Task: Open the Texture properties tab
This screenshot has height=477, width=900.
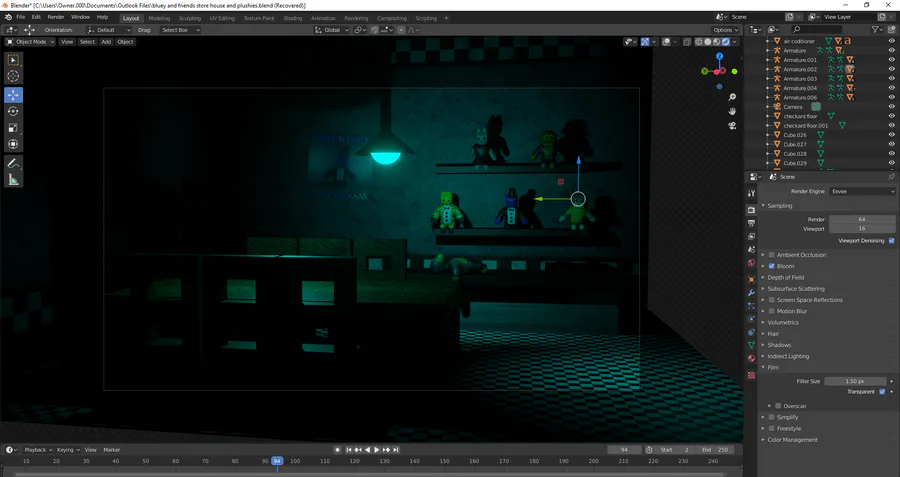Action: 751,375
